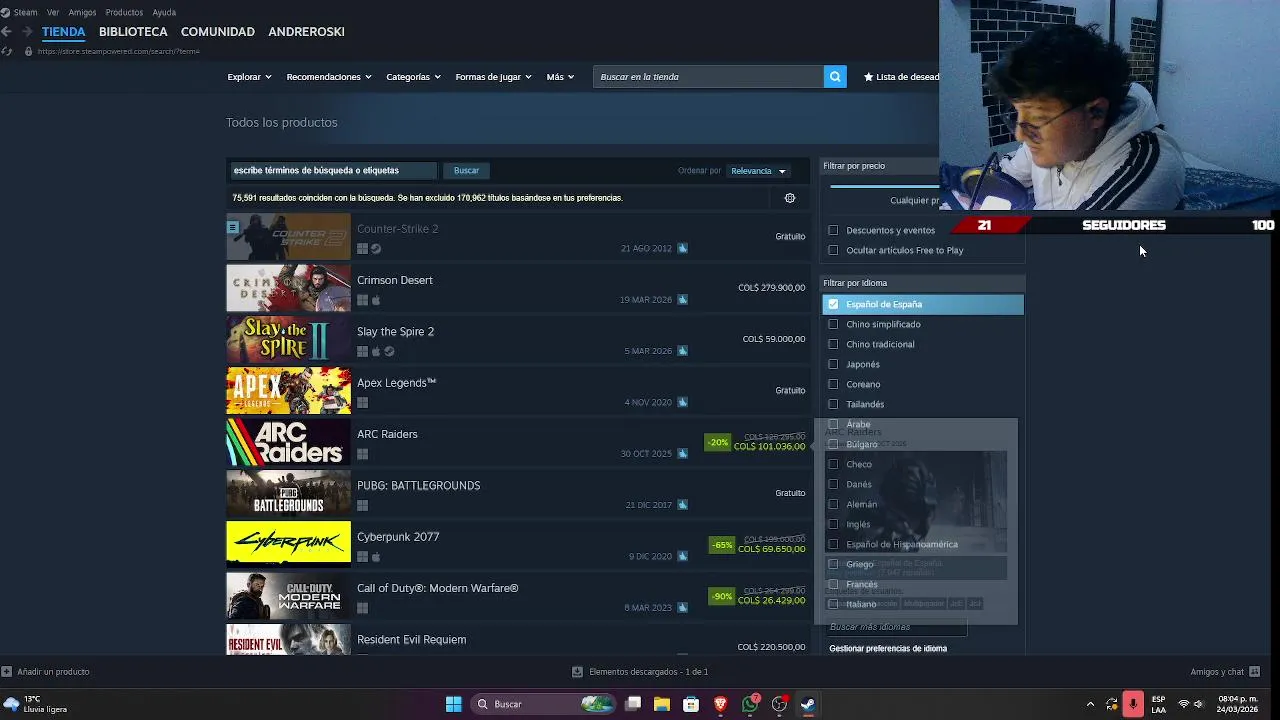Reload the store page

click(7, 51)
